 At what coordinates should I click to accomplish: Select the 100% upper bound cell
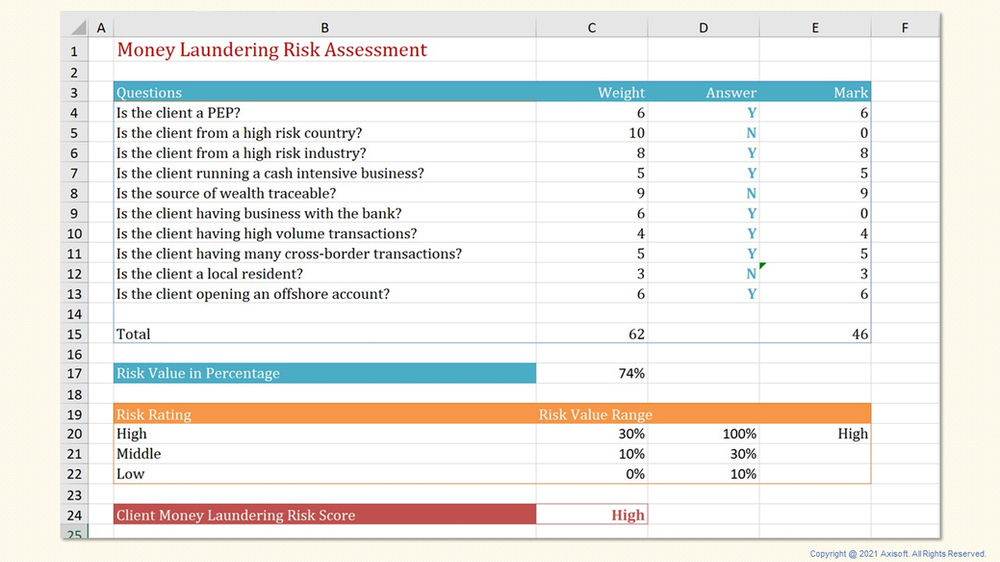pos(703,434)
